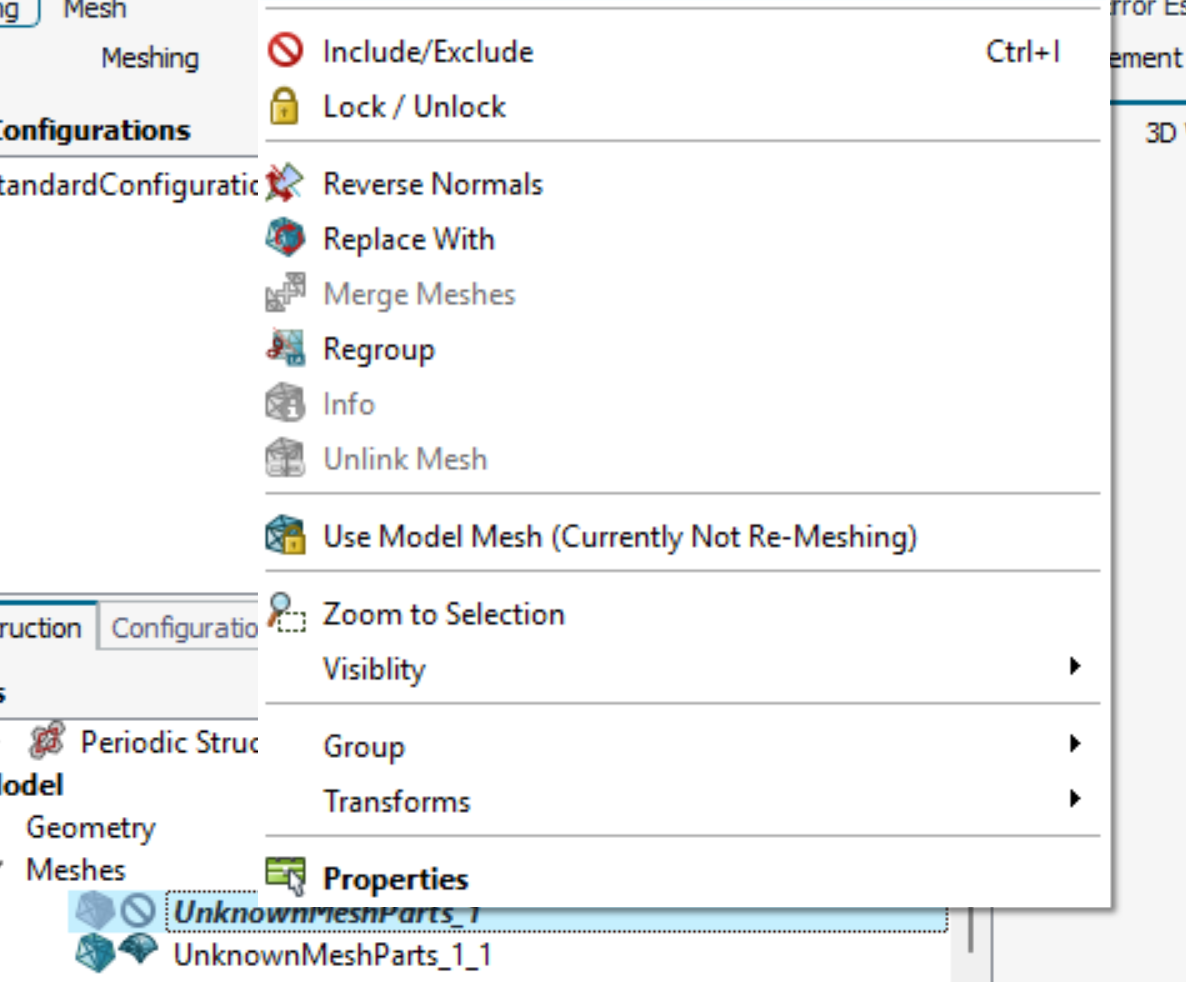Expand the Visiblity submenu arrow
Viewport: 1186px width, 982px height.
point(1075,667)
